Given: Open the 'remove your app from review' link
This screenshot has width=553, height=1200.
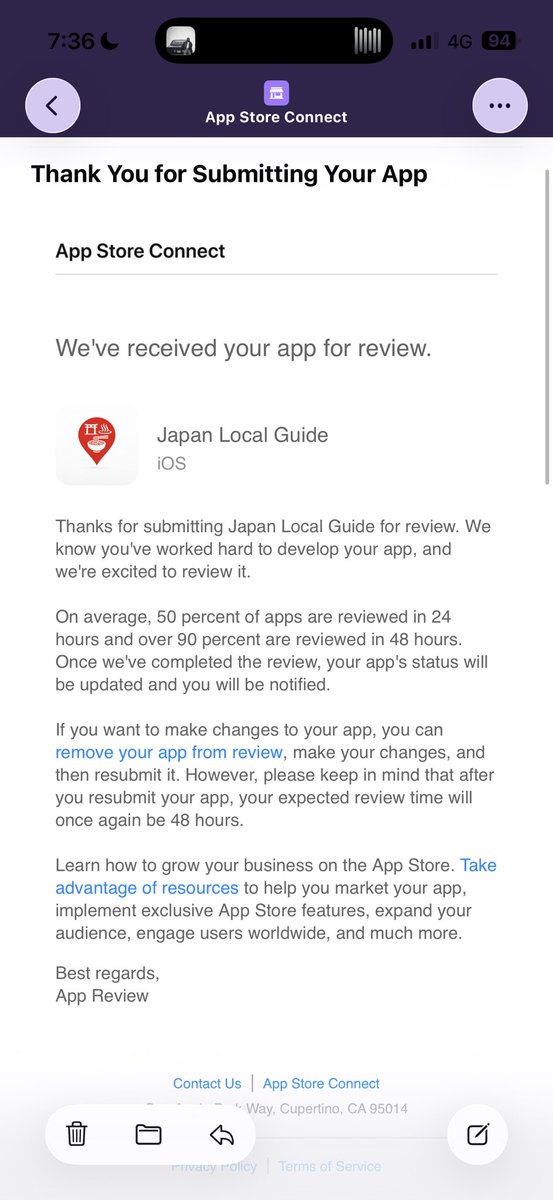Looking at the screenshot, I should [169, 751].
